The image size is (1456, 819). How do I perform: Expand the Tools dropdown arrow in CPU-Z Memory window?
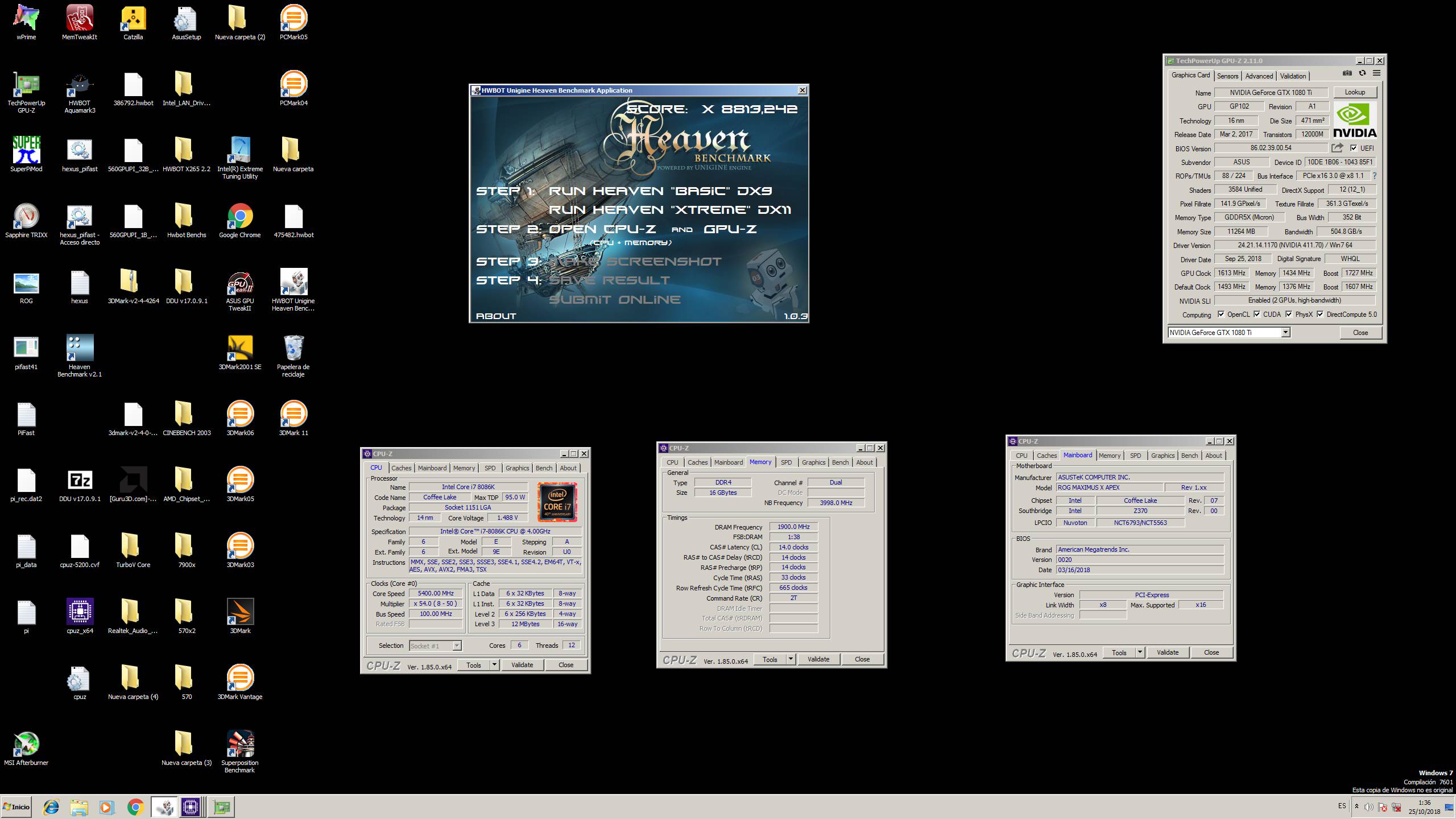(x=791, y=659)
